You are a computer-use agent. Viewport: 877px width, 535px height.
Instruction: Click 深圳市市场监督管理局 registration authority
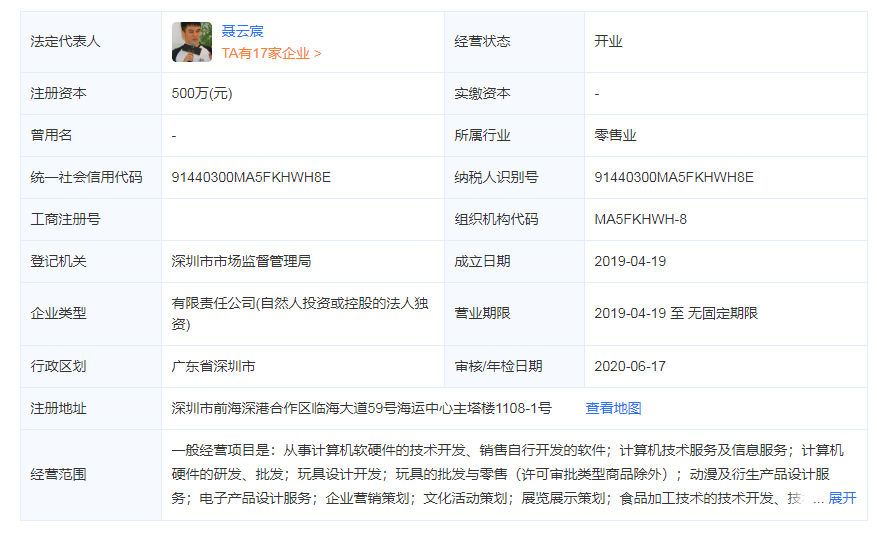click(x=241, y=261)
